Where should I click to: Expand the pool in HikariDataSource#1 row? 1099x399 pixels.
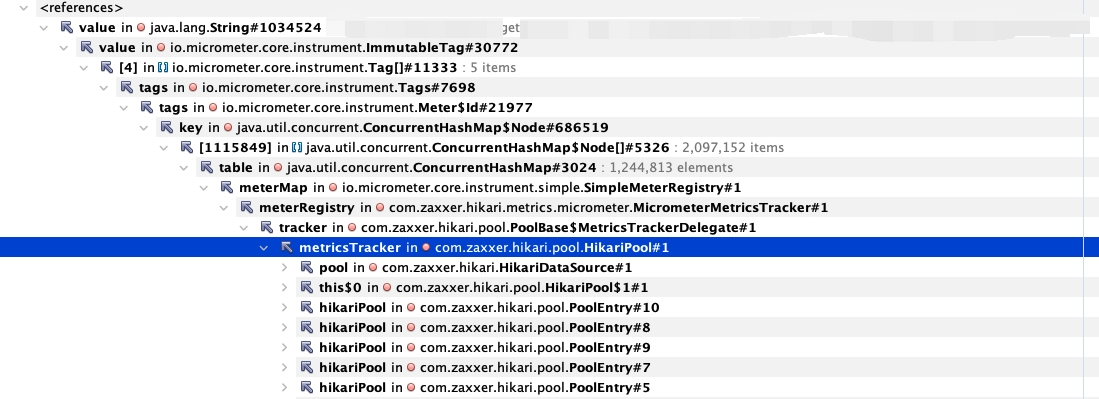click(285, 268)
